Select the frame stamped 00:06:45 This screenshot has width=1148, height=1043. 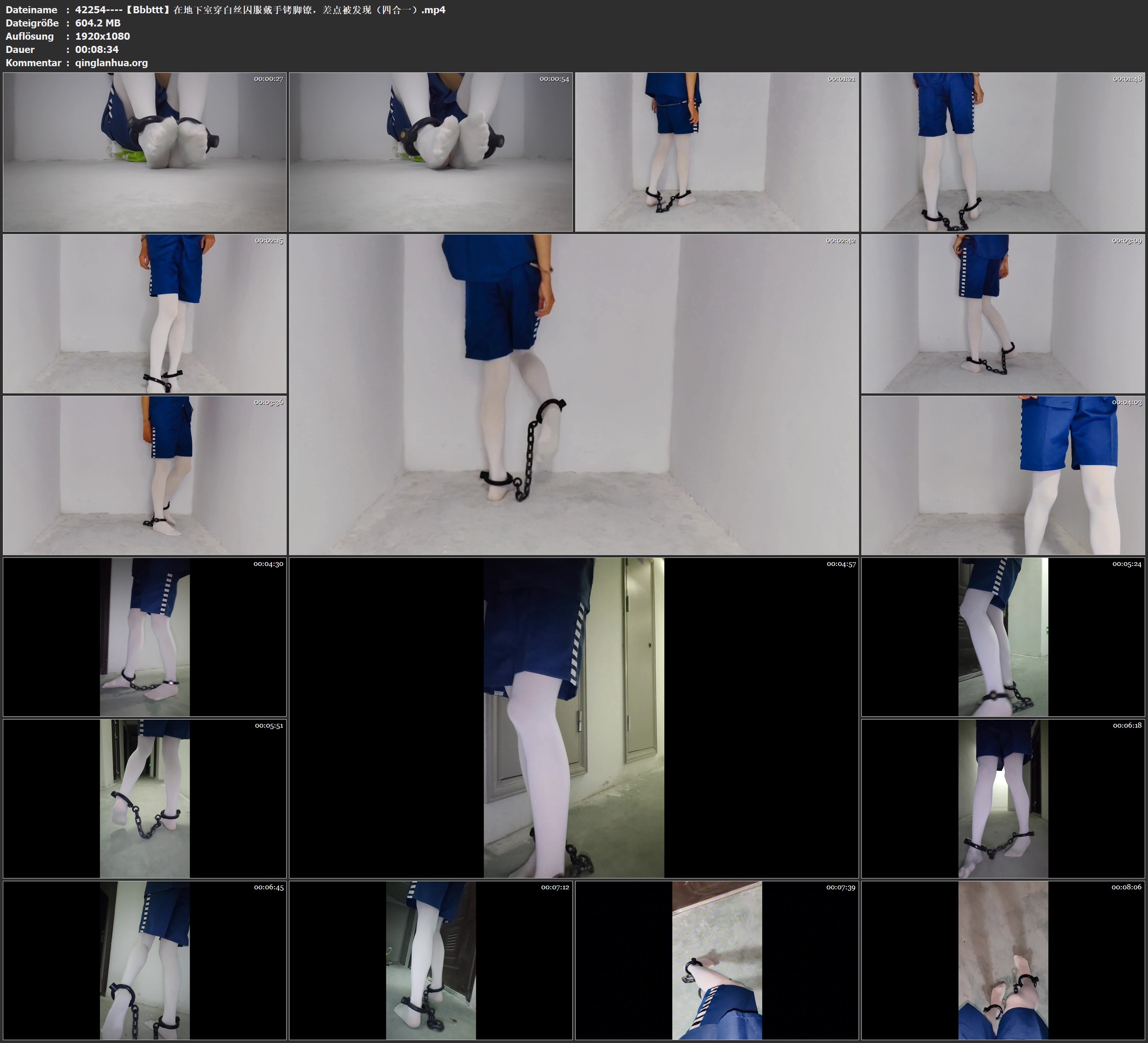[145, 960]
